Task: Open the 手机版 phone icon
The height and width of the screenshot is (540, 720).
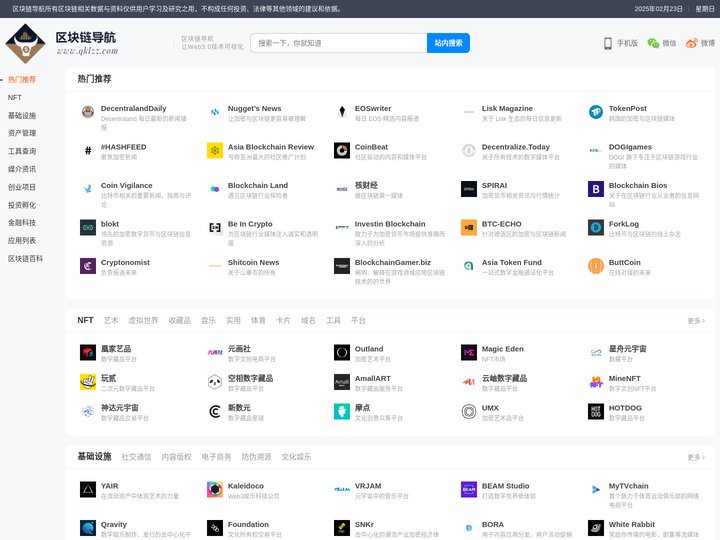Action: 608,43
